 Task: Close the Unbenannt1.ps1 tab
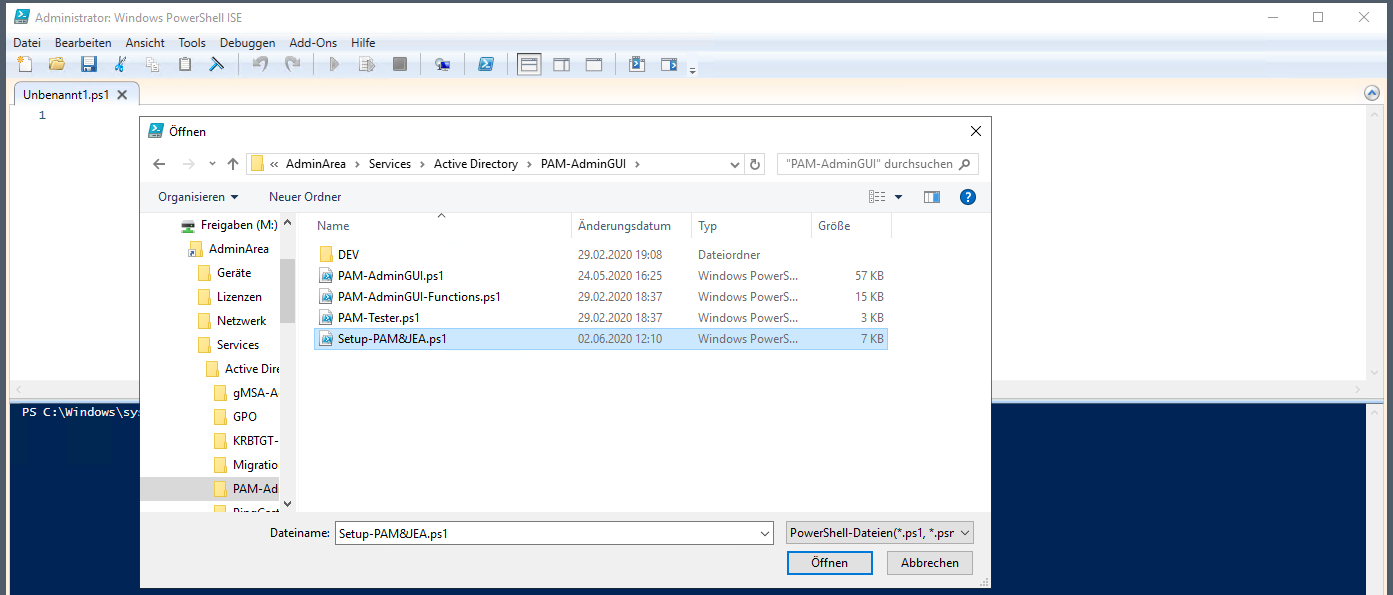point(122,95)
